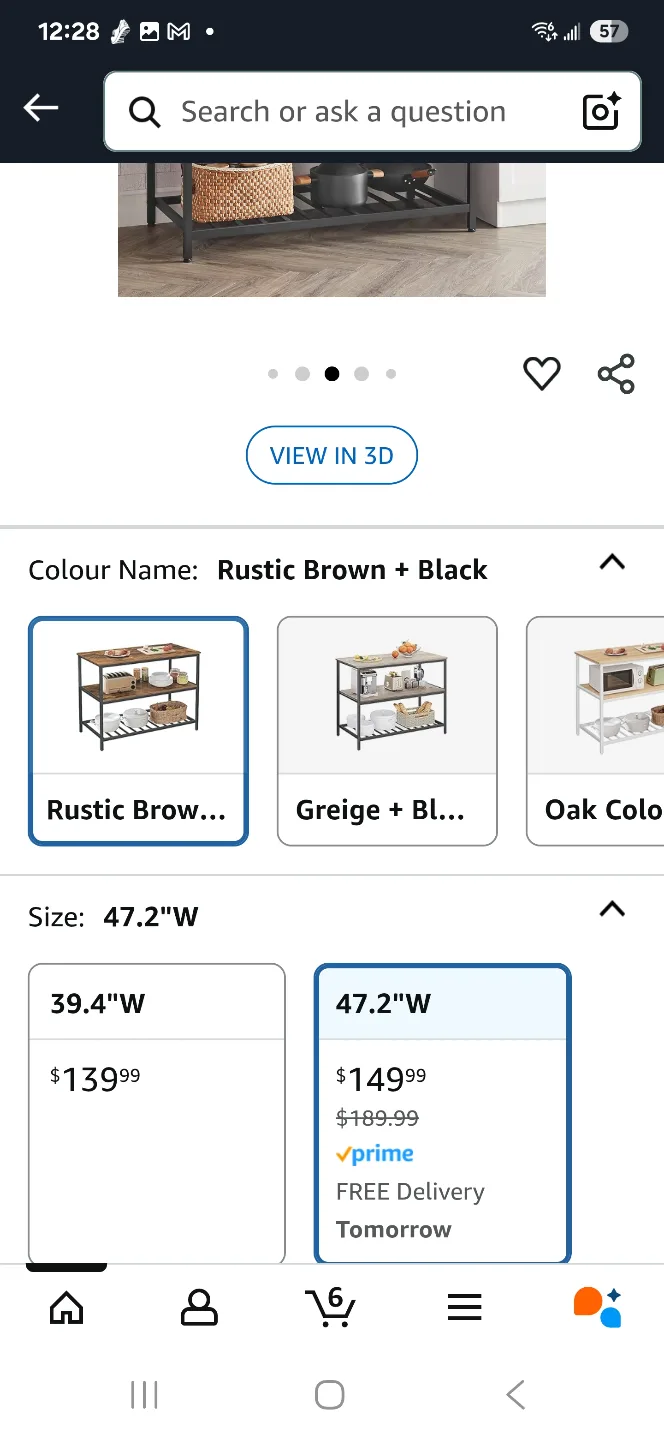This screenshot has width=664, height=1440.
Task: Open the camera visual search icon
Action: (x=599, y=112)
